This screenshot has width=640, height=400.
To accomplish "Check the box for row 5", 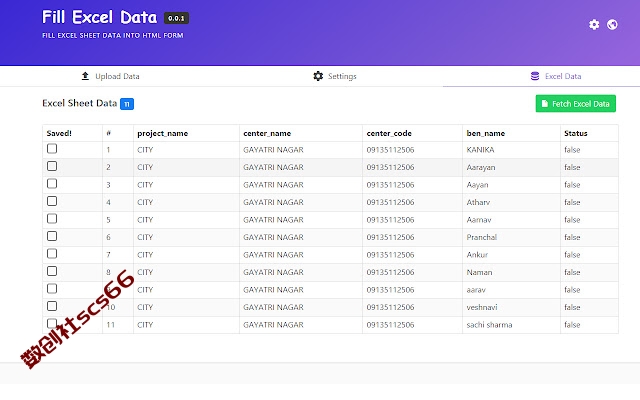I will (52, 219).
